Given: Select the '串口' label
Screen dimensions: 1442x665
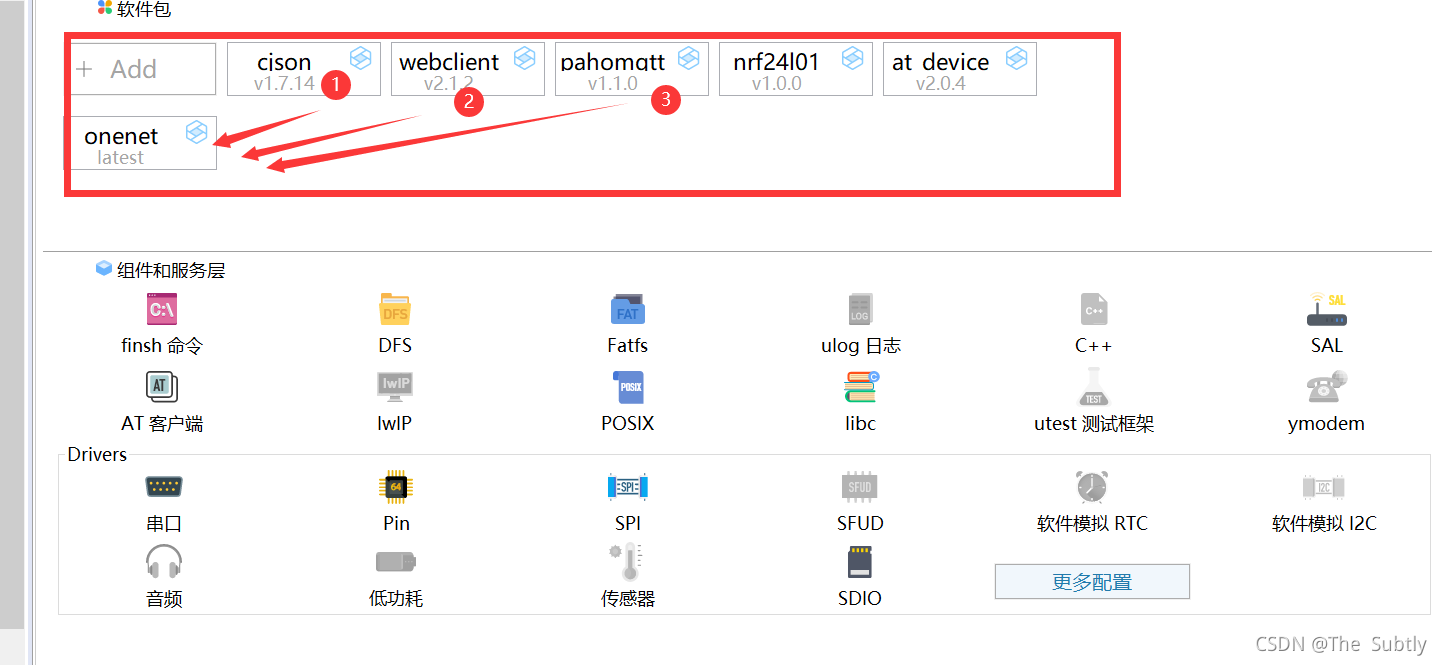Looking at the screenshot, I should [x=164, y=523].
